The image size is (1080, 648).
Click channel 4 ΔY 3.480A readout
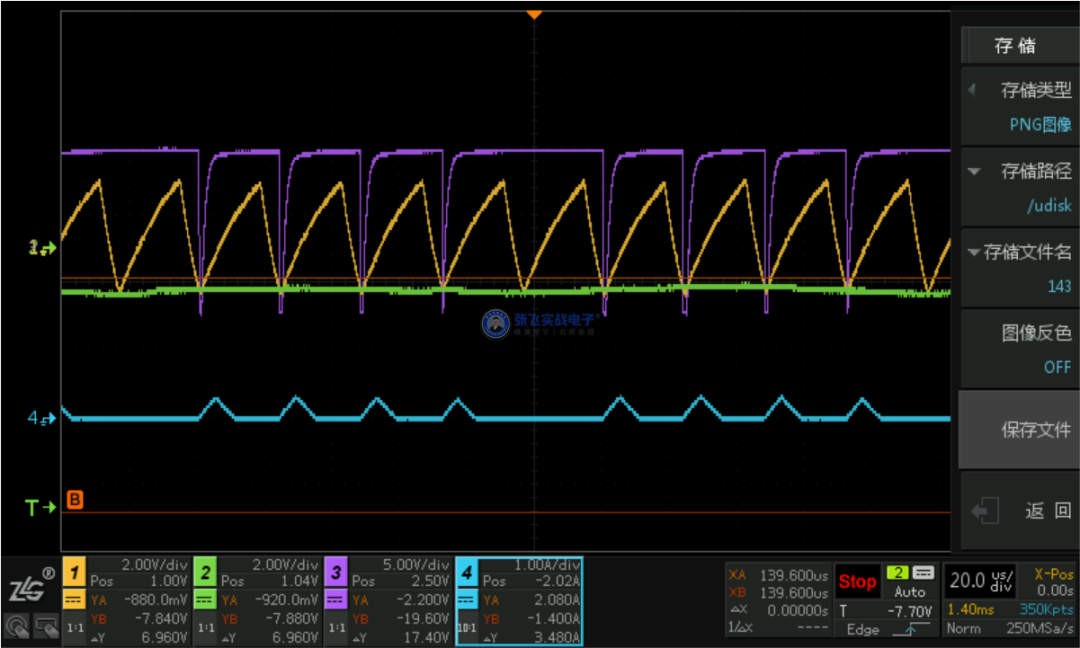pos(532,638)
